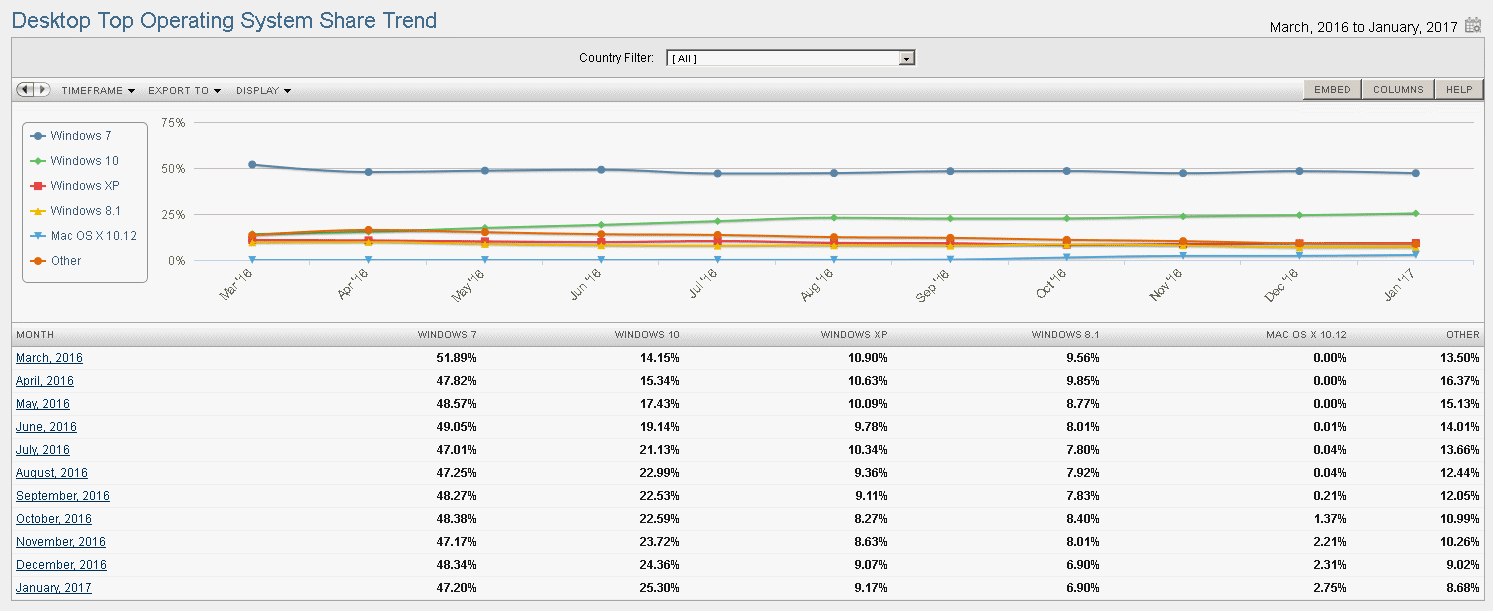1493x611 pixels.
Task: Open the July, 2016 link
Action: [x=43, y=450]
